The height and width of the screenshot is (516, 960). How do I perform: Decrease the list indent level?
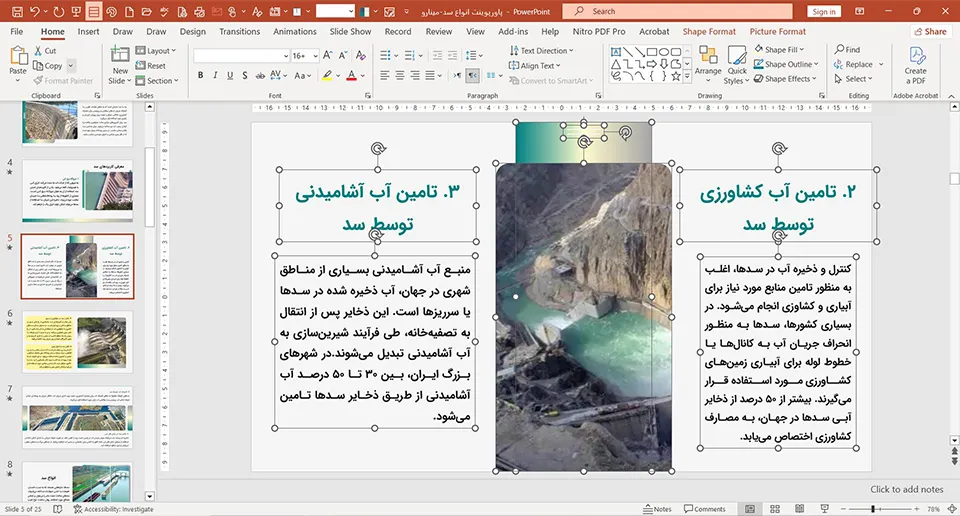click(x=437, y=56)
